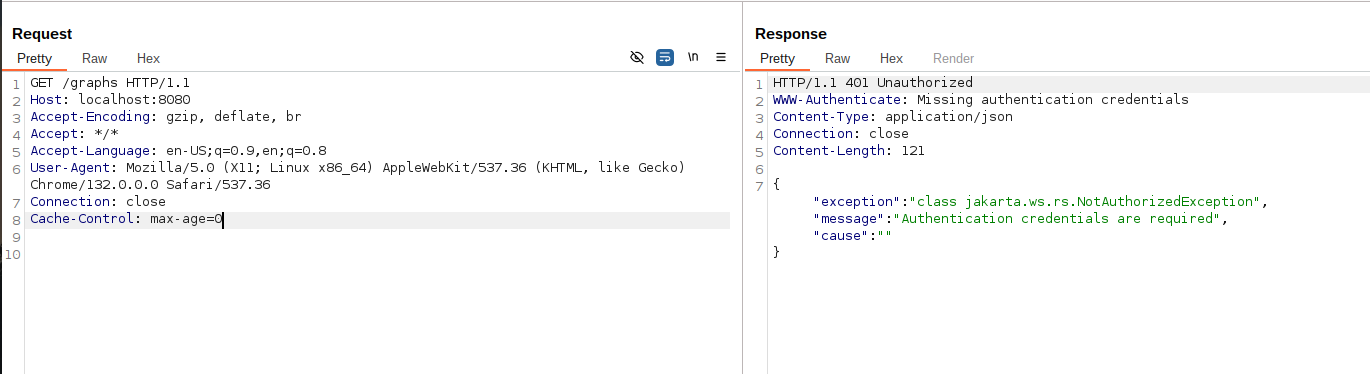1370x374 pixels.
Task: Toggle non-printable chars \n icon
Action: (x=693, y=58)
